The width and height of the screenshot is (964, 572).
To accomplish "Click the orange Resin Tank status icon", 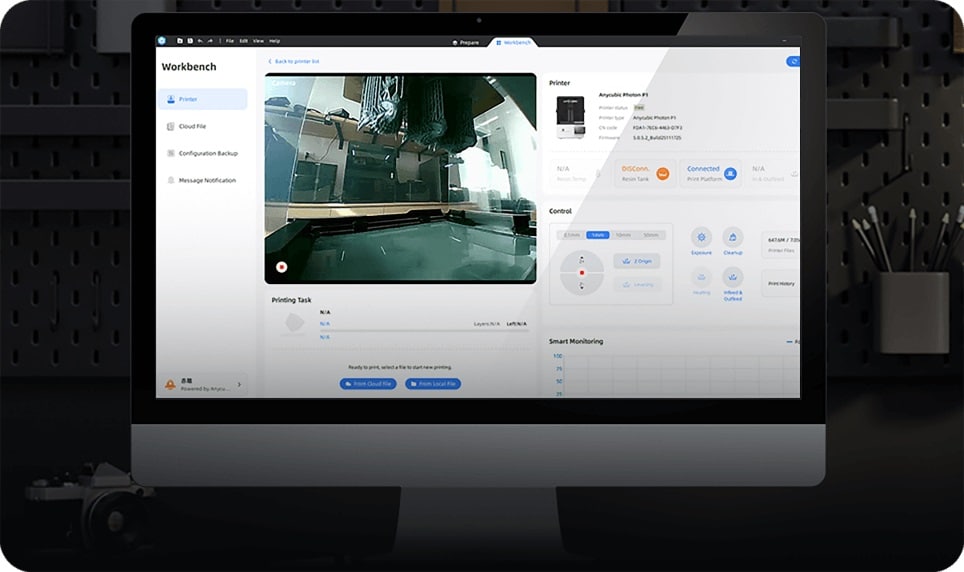I will pos(662,174).
